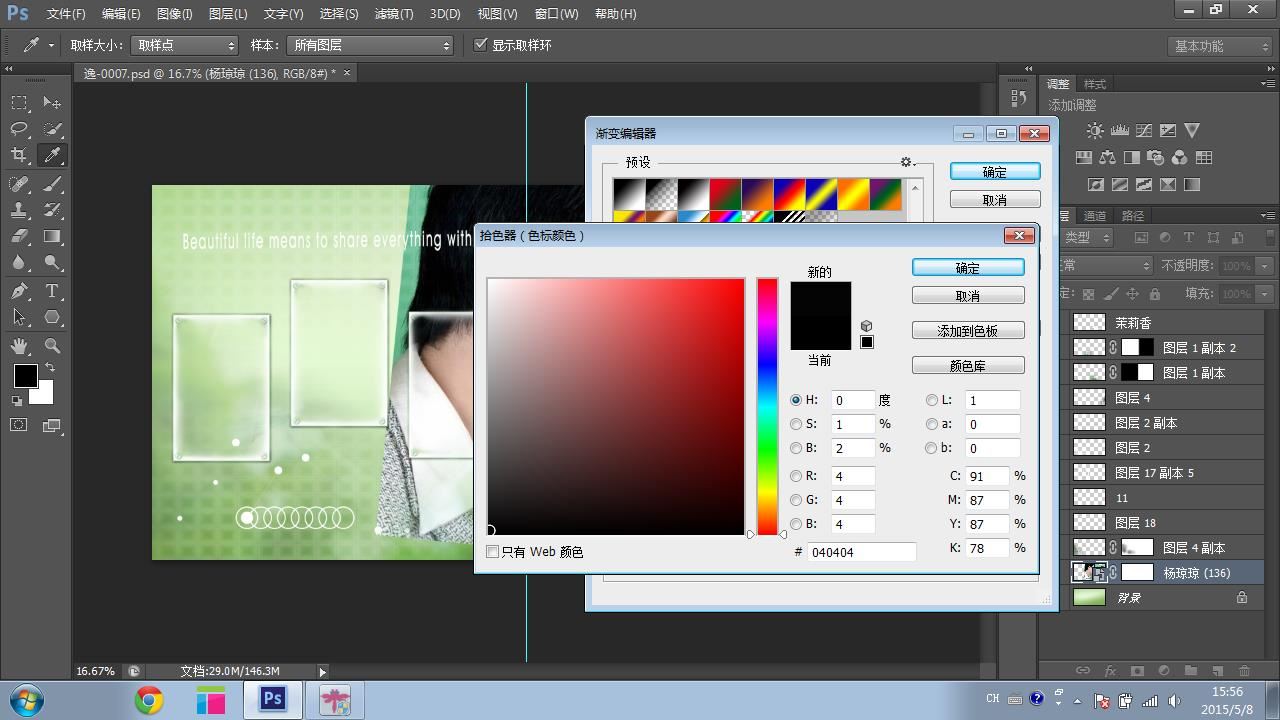
Task: Select the Eraser tool
Action: click(x=19, y=237)
